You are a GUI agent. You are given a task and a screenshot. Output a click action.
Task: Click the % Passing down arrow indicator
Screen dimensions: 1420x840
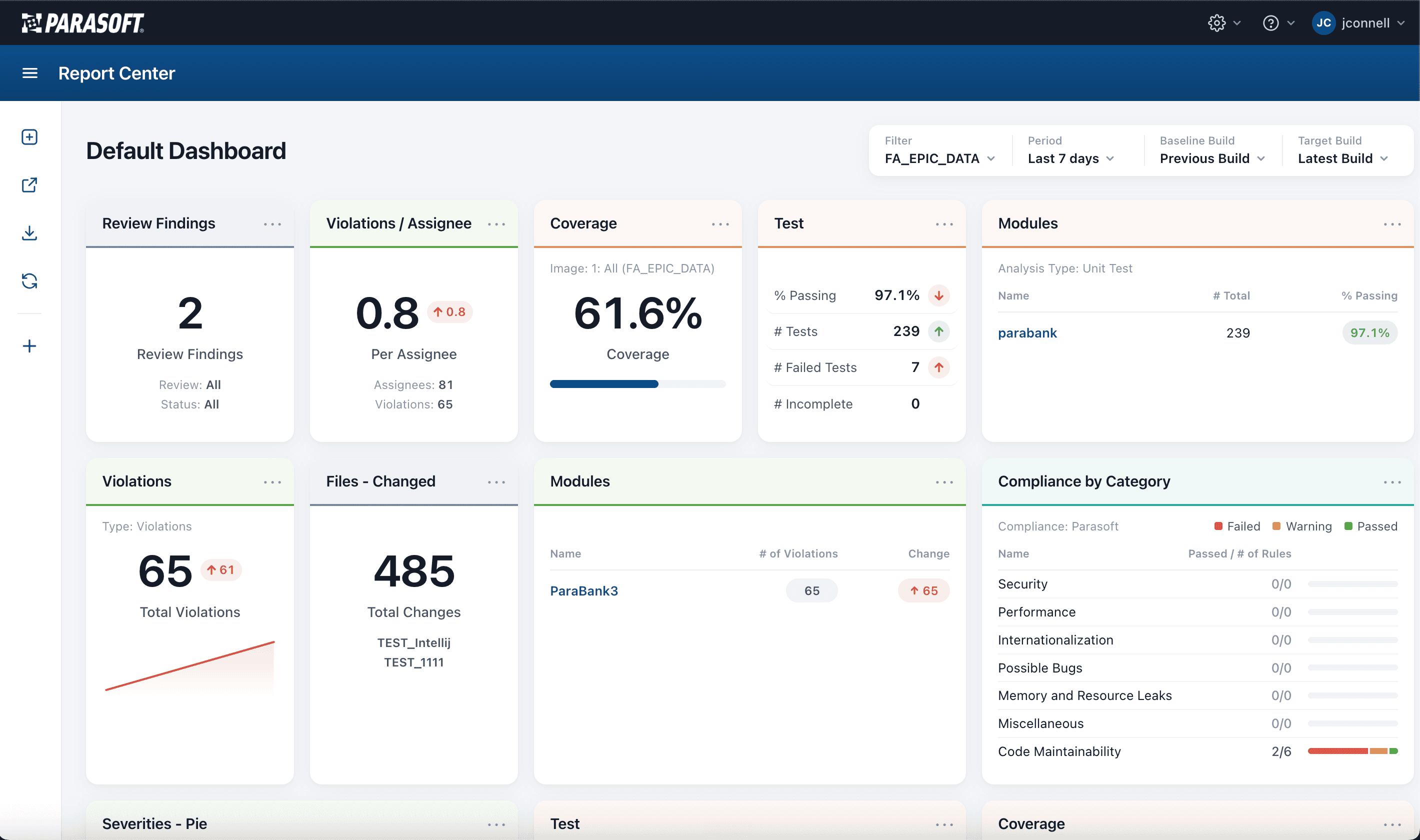[939, 295]
